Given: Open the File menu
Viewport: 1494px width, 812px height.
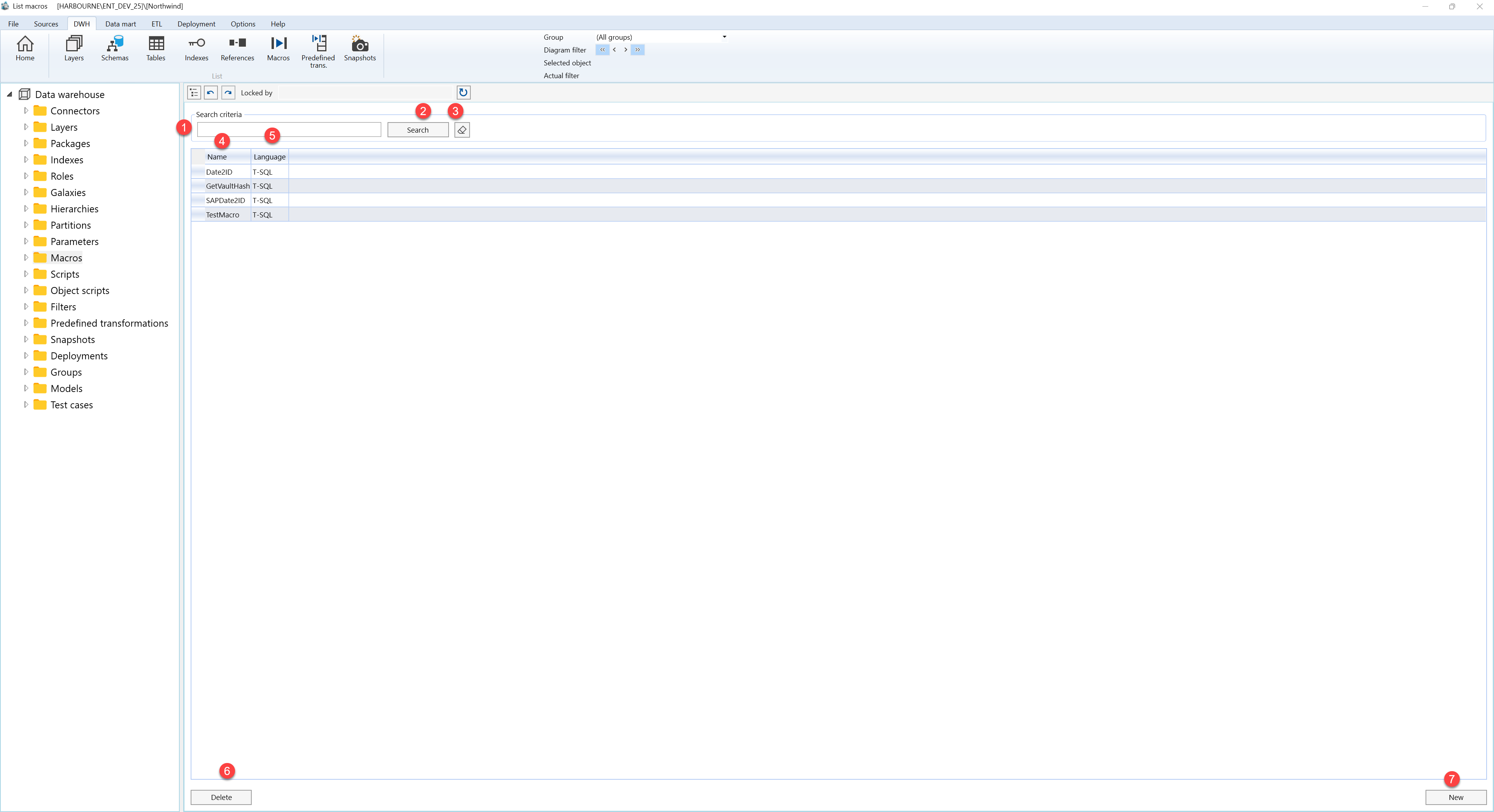Looking at the screenshot, I should [13, 24].
